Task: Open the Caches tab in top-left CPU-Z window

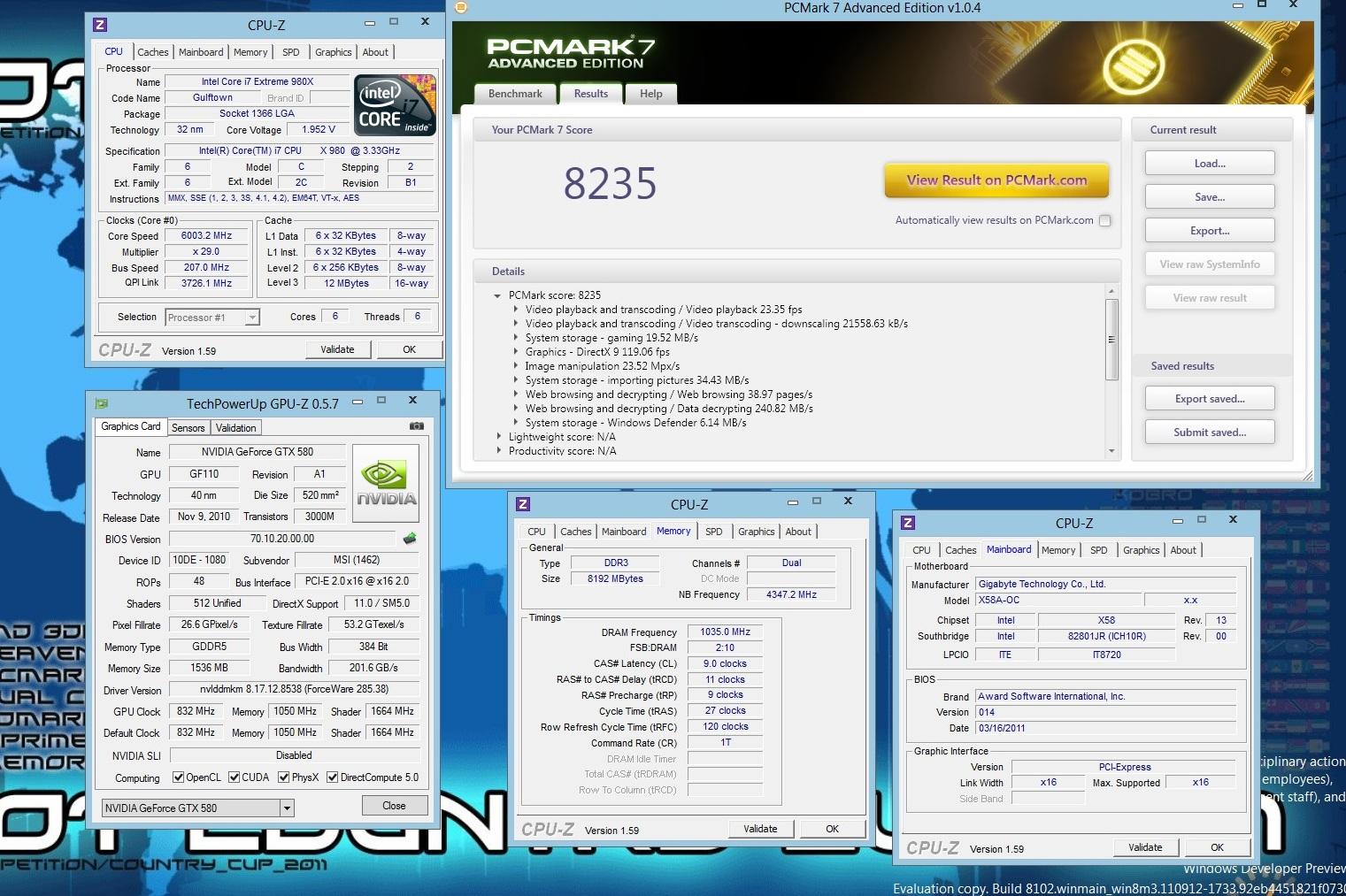Action: point(153,52)
